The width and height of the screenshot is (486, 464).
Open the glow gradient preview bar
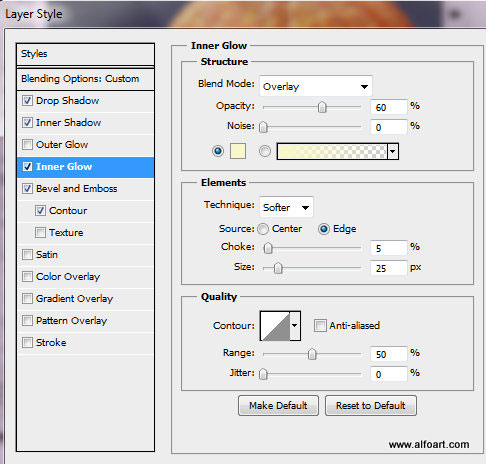(x=332, y=152)
